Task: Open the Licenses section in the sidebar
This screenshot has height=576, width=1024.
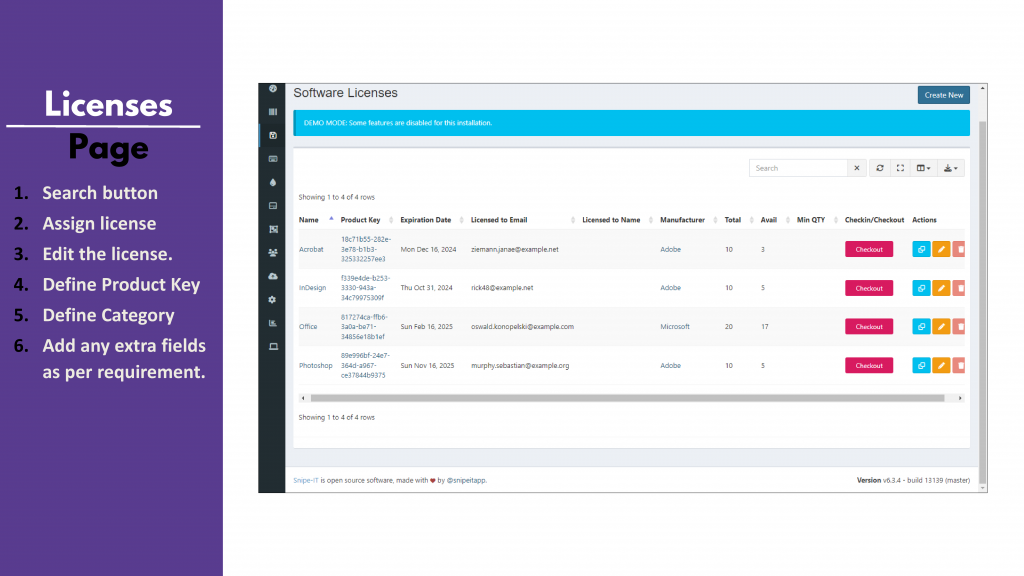Action: click(273, 135)
